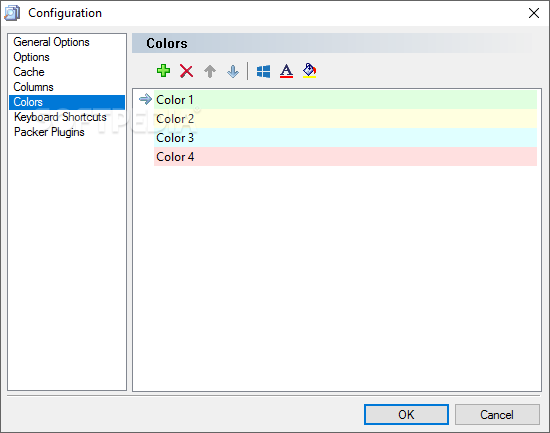Select the pink Color 4 row

point(345,156)
